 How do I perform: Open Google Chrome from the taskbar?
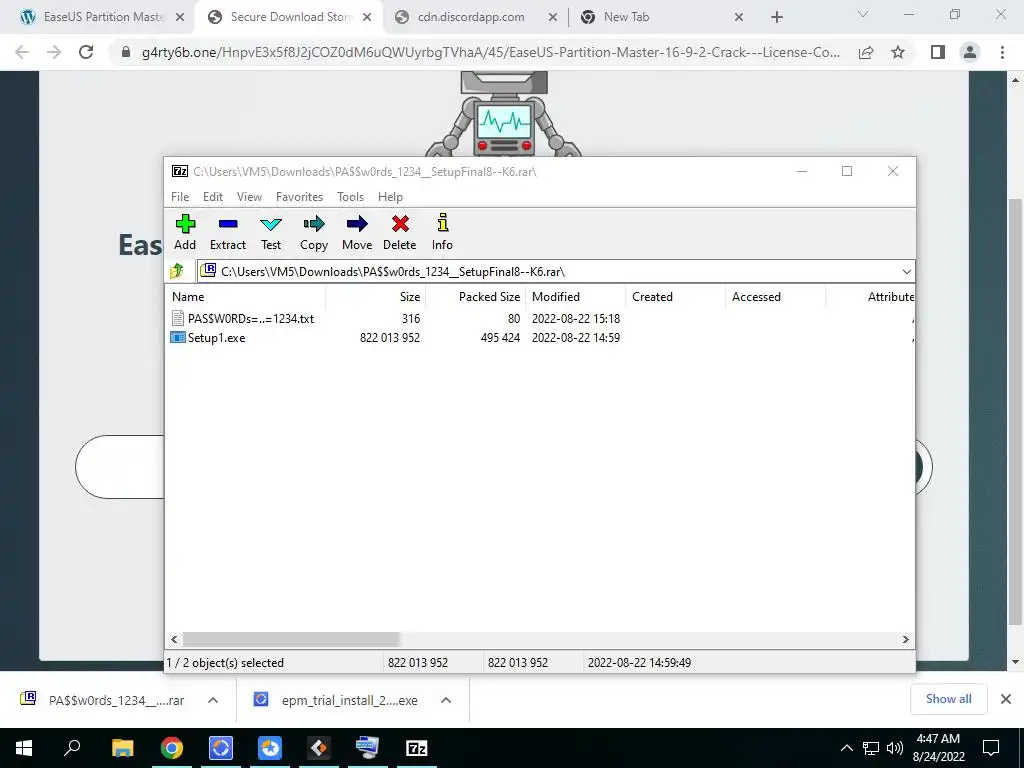172,748
